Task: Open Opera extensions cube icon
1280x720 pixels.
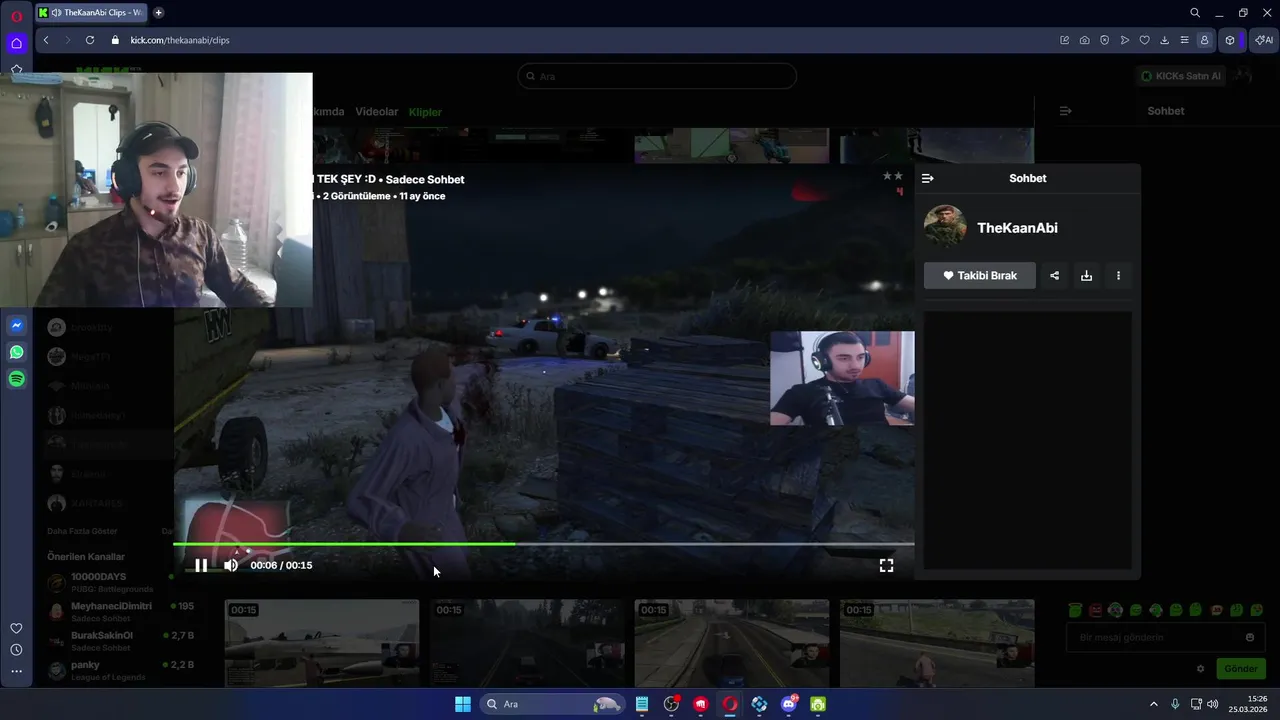Action: pyautogui.click(x=1230, y=40)
